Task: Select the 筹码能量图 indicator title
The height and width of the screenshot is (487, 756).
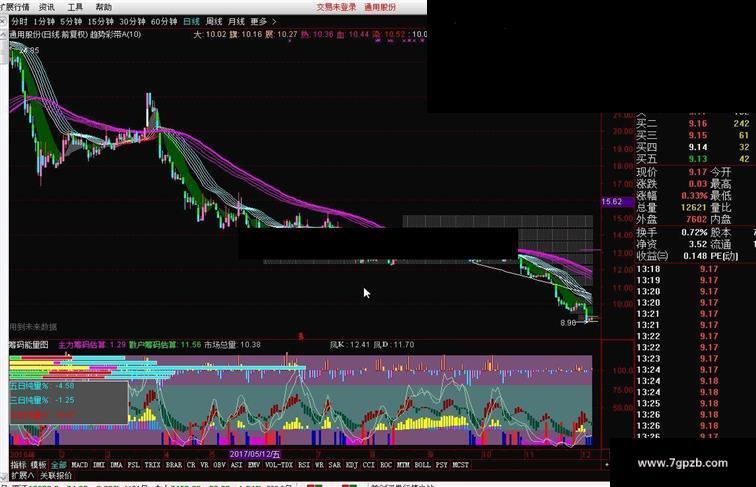Action: click(x=28, y=345)
